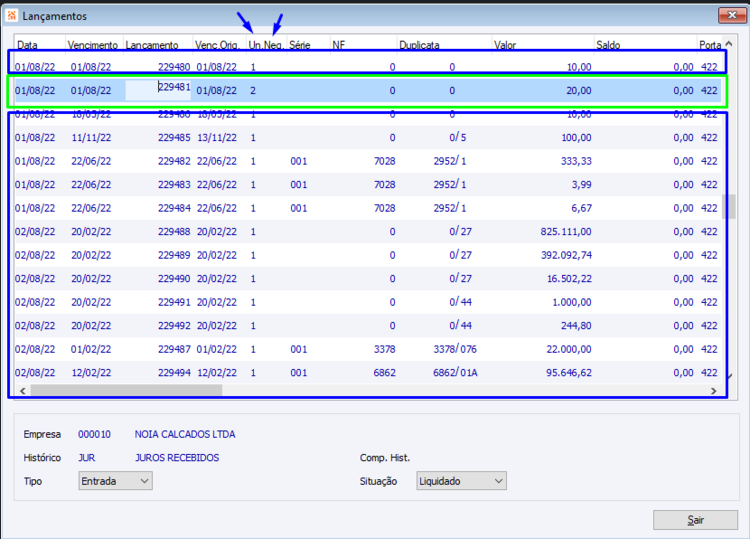Click the valor 244,80 cell
Viewport: 750px width, 539px height.
[x=576, y=326]
